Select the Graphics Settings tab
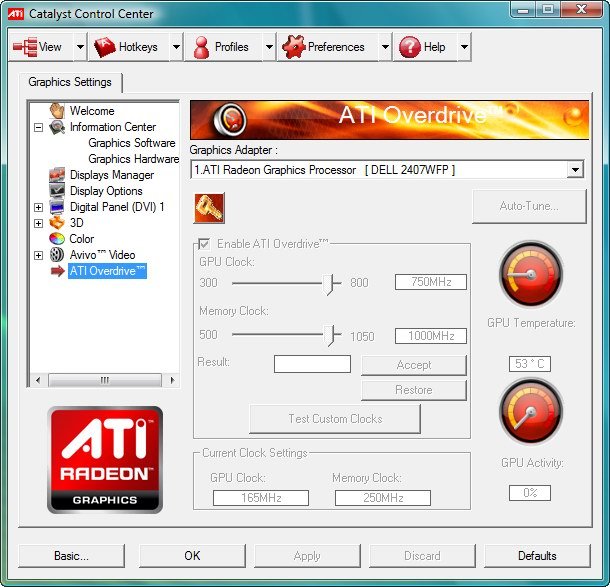Viewport: 610px width, 587px height. [x=70, y=82]
